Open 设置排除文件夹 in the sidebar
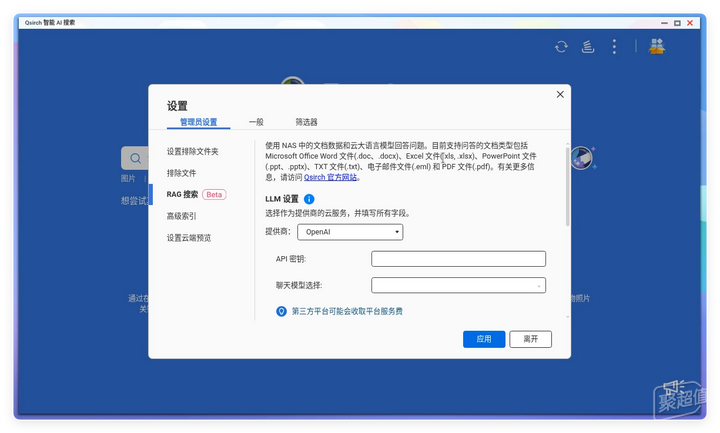 (192, 151)
